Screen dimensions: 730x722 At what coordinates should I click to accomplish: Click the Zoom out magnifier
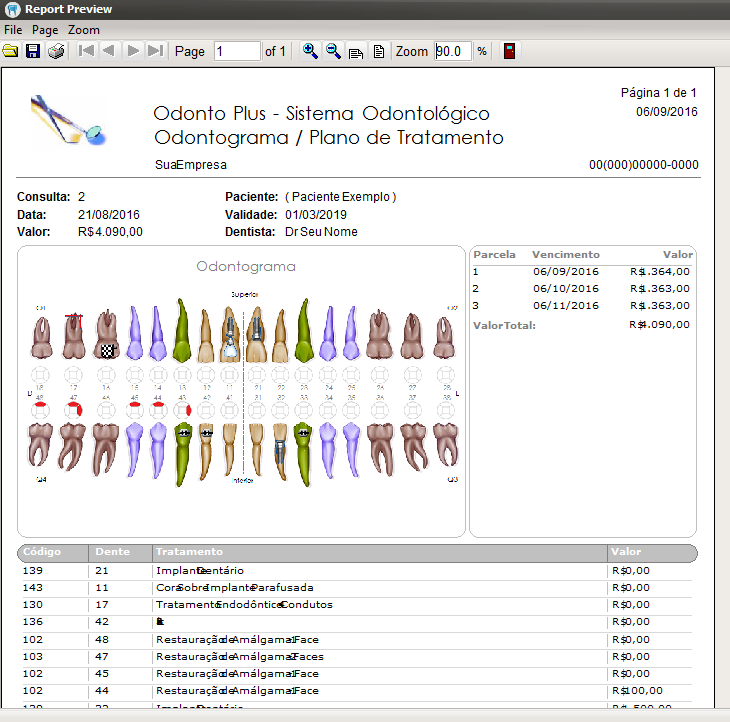point(333,51)
